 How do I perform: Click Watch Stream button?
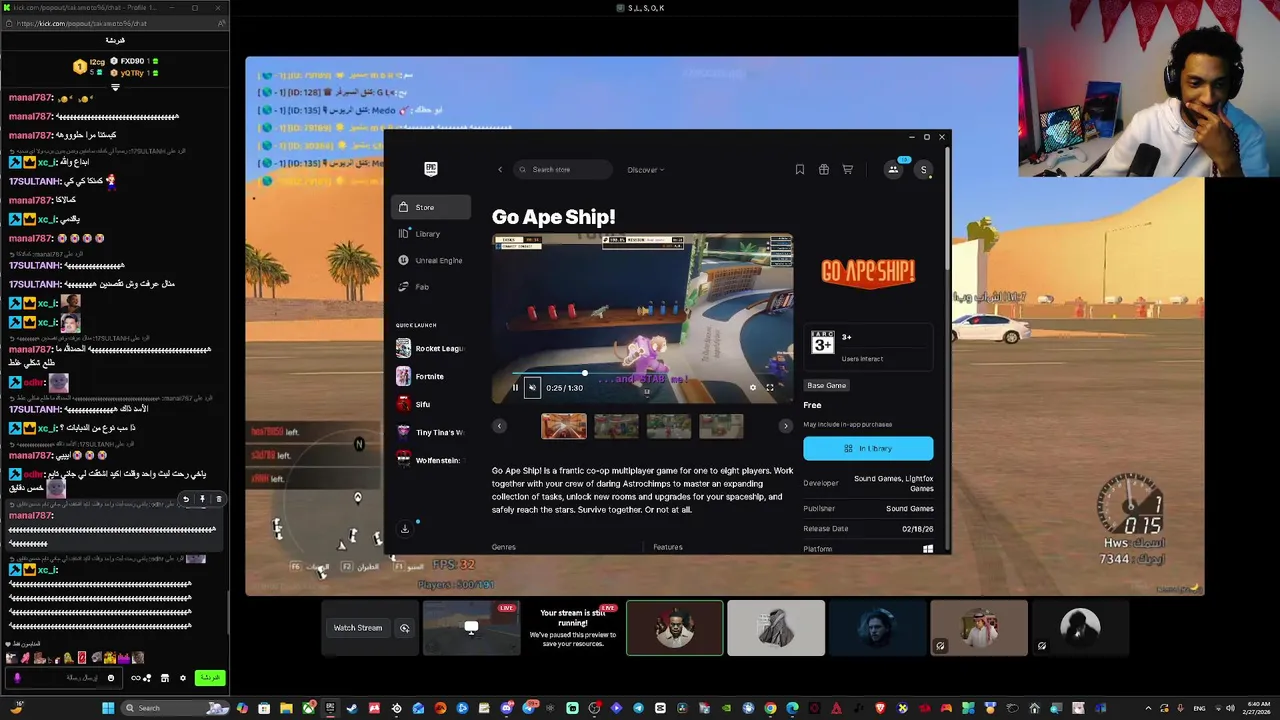coord(358,628)
